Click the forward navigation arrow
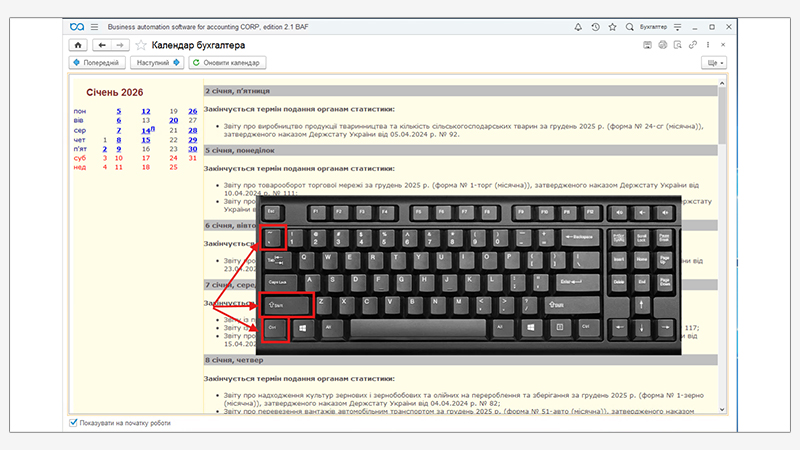The image size is (800, 450). [119, 45]
